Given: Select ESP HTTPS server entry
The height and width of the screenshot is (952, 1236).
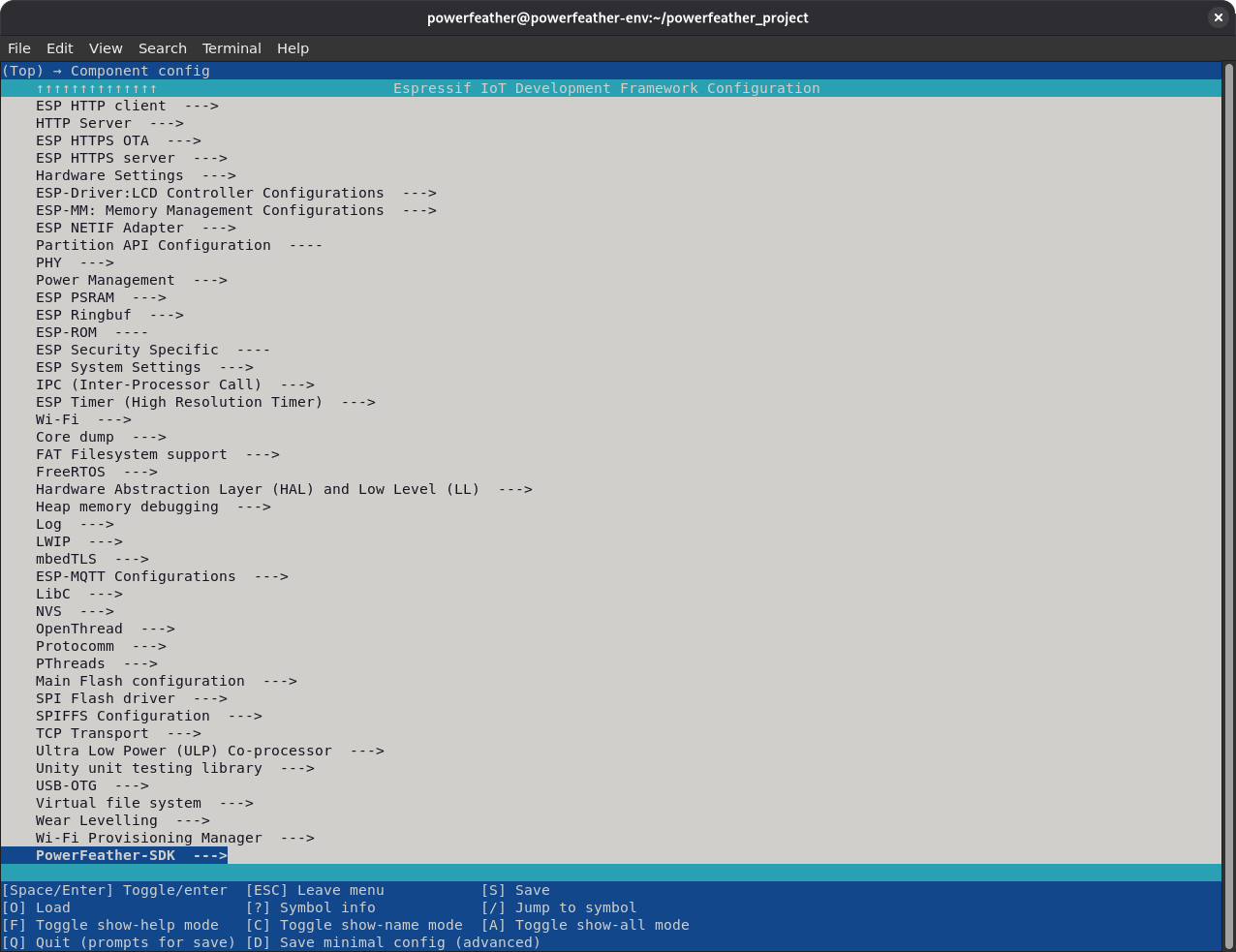Looking at the screenshot, I should (132, 158).
